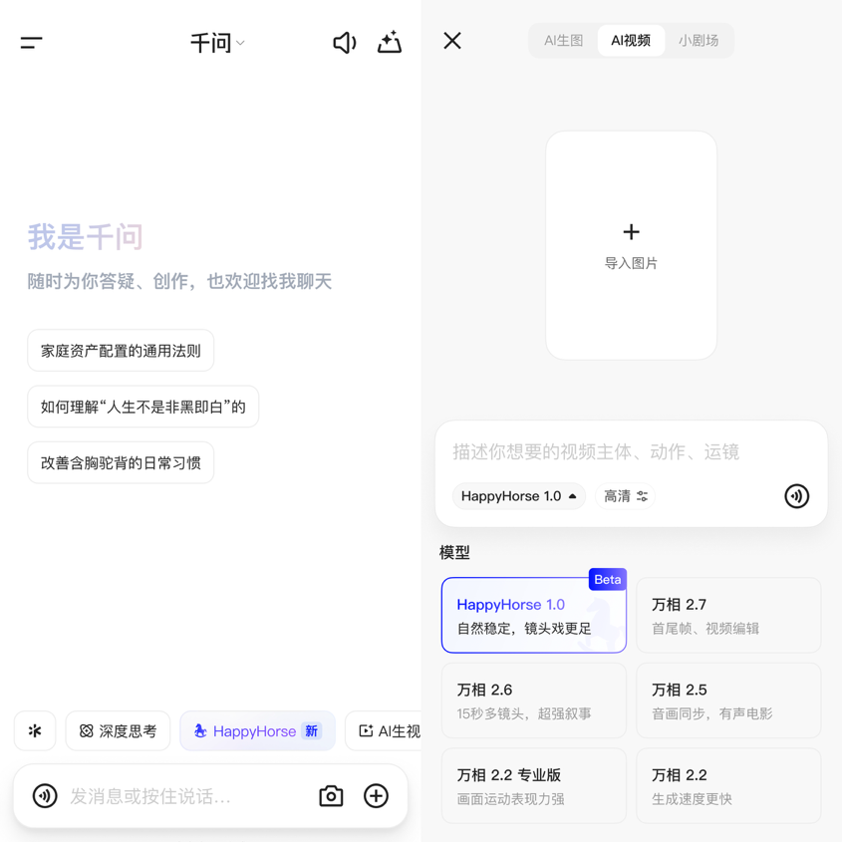Image resolution: width=846 pixels, height=846 pixels.
Task: Start a new chat with sparkle icon
Action: [389, 42]
